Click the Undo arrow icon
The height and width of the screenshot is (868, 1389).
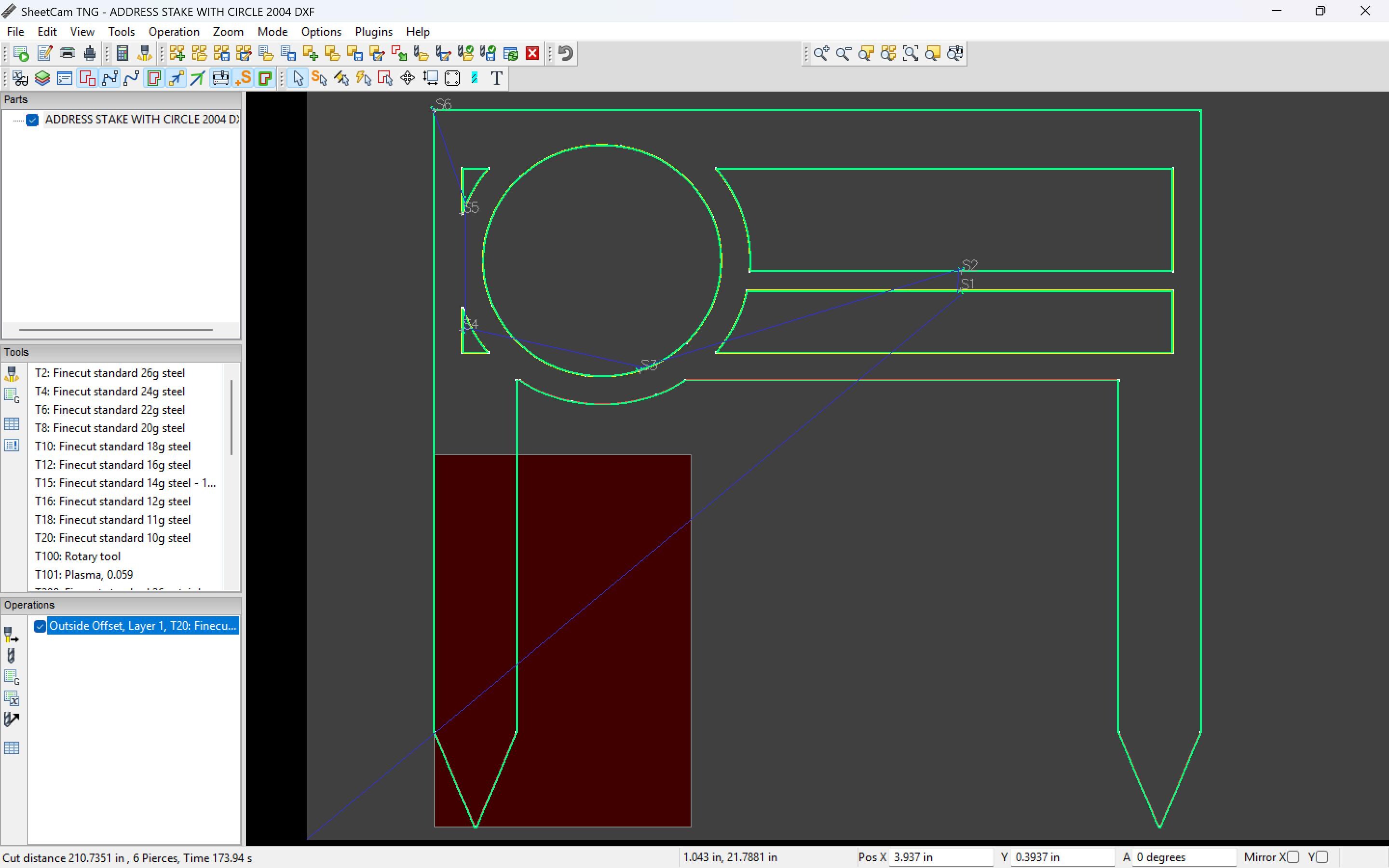pos(566,54)
